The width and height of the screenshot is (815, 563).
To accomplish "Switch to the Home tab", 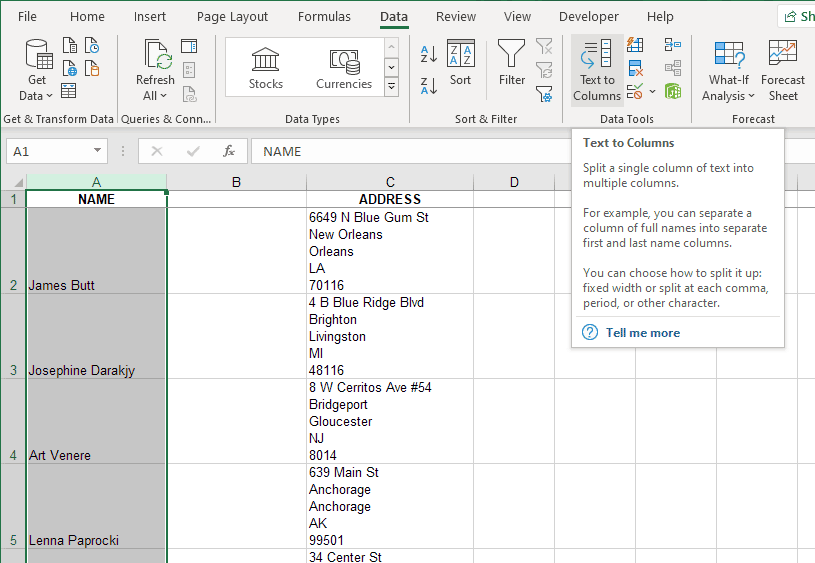I will pyautogui.click(x=87, y=17).
